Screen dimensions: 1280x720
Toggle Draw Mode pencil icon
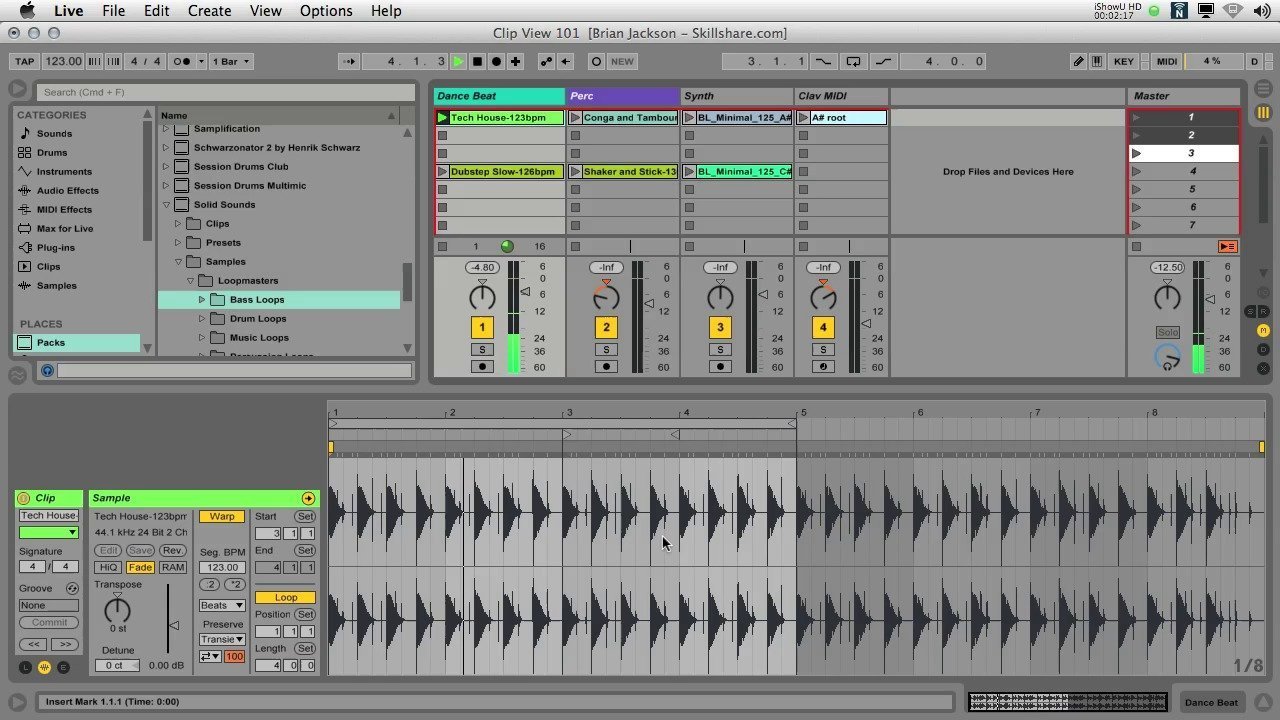[1079, 61]
